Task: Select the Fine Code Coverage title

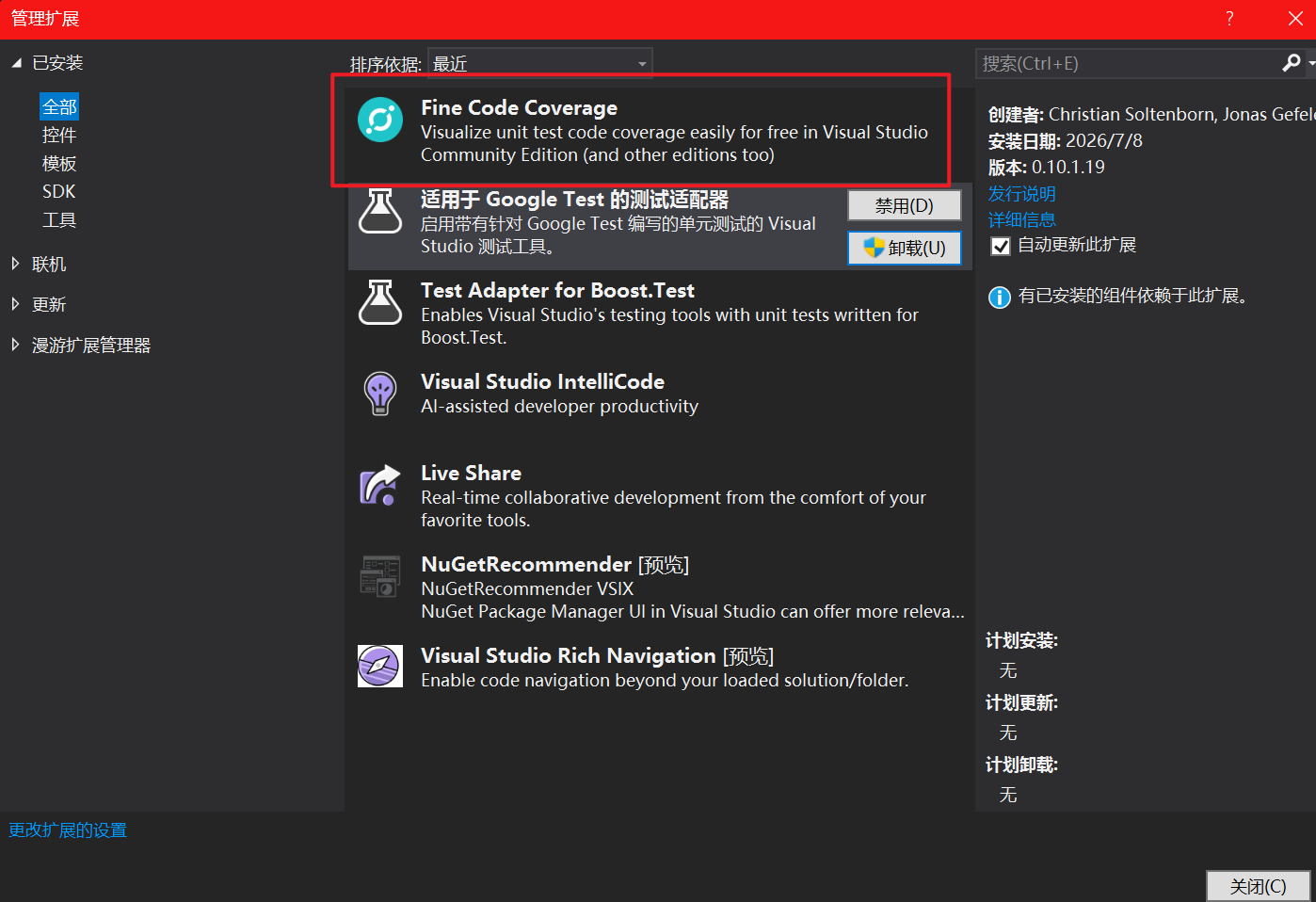Action: [519, 108]
